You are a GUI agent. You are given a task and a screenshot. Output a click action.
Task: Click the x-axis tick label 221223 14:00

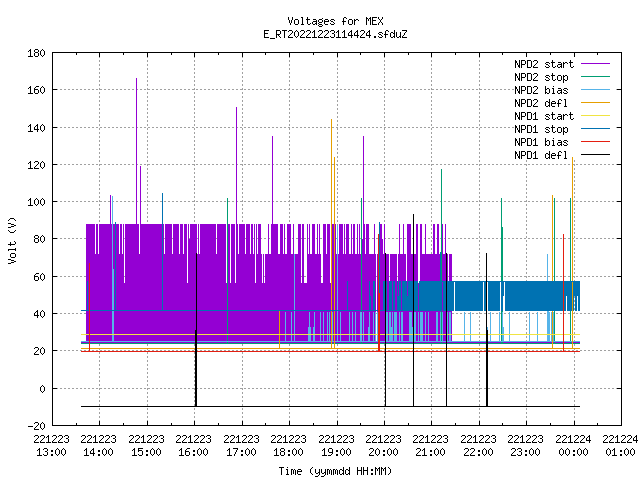pyautogui.click(x=98, y=446)
